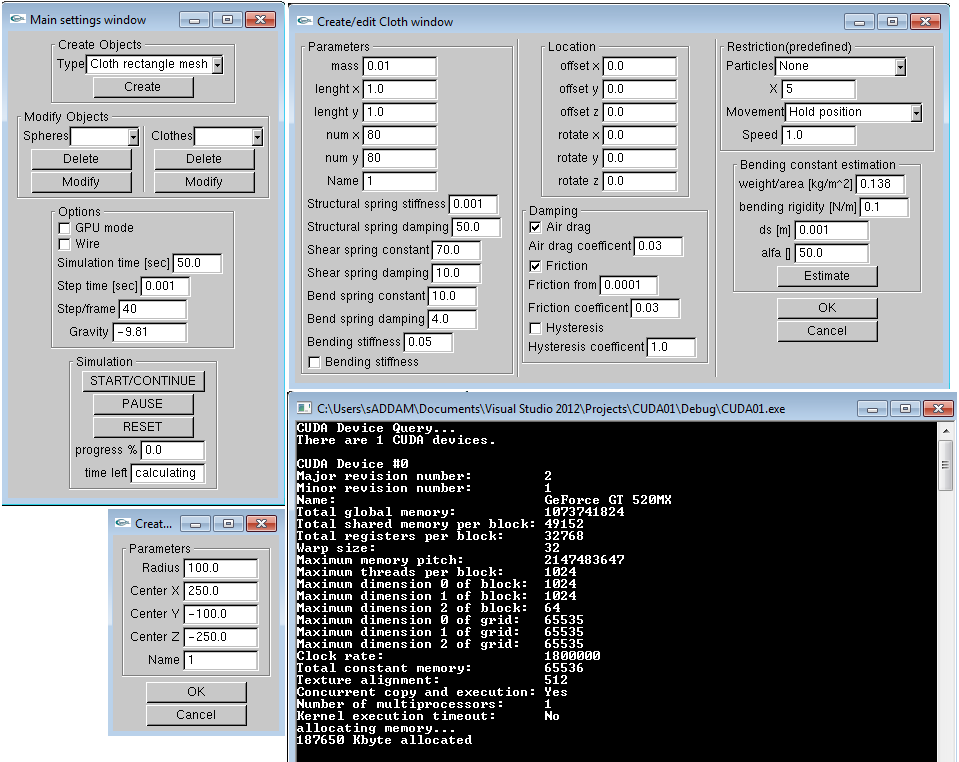Image resolution: width=959 pixels, height=762 pixels.
Task: Click the Bending stiffness value field
Action: (429, 342)
